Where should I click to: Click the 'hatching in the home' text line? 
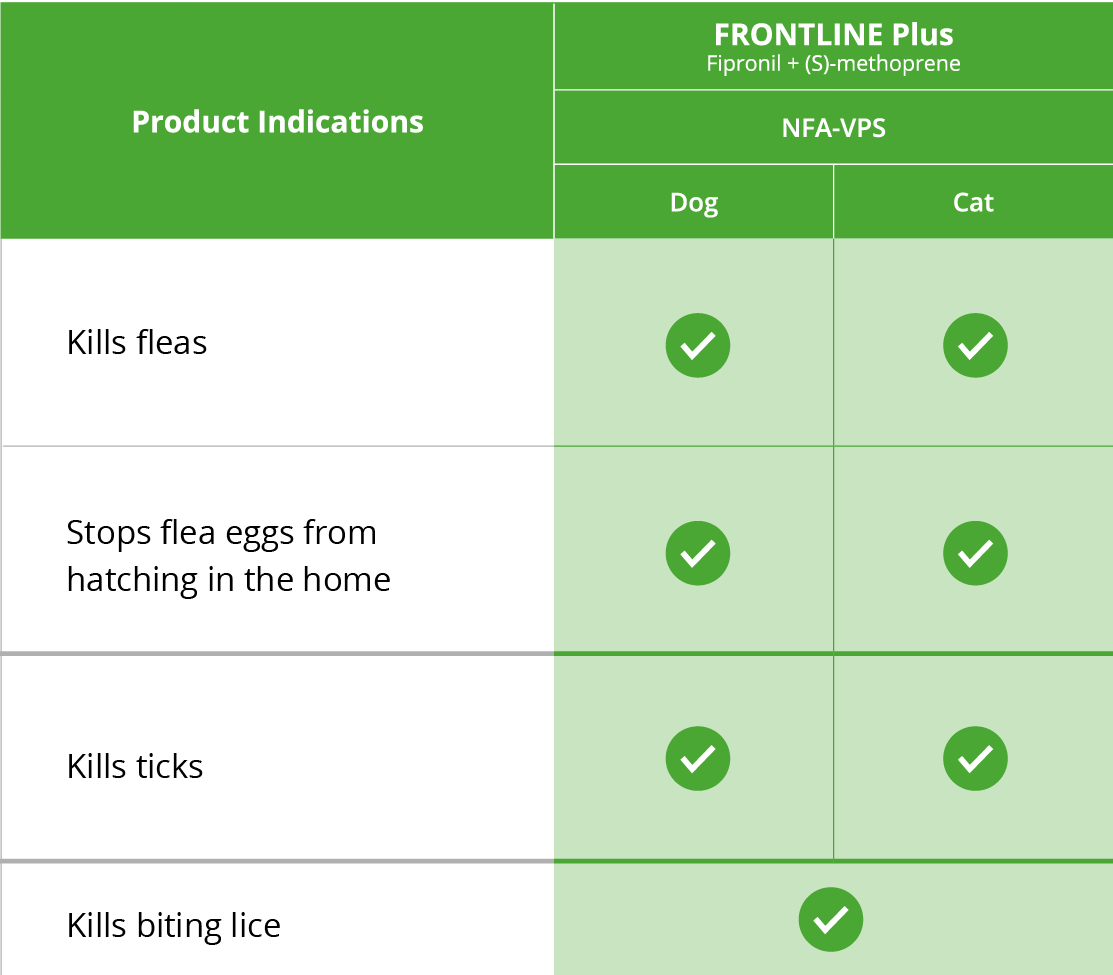tap(228, 579)
